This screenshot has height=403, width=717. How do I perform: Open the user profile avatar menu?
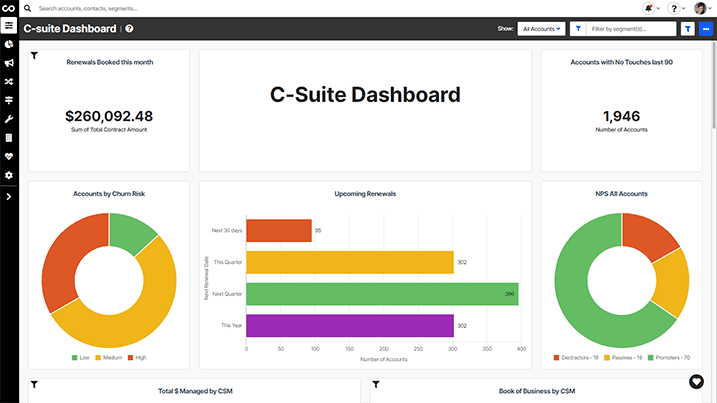[700, 8]
